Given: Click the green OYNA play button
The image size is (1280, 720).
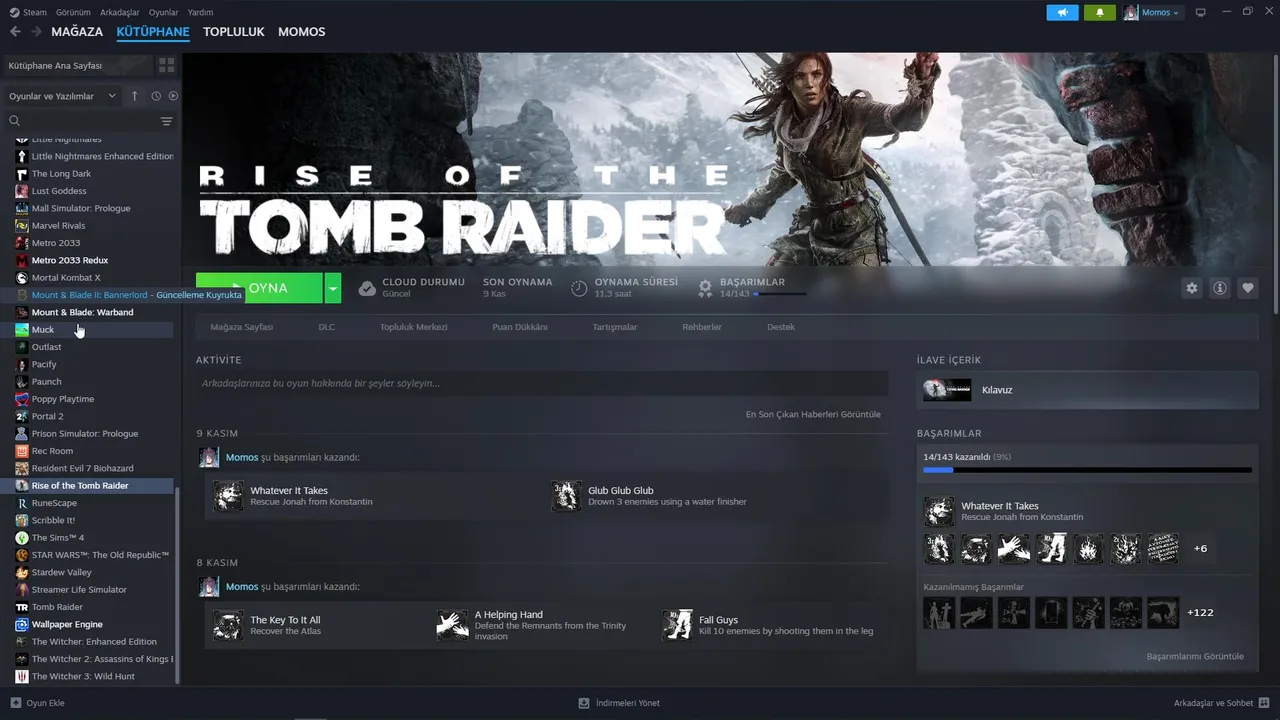Looking at the screenshot, I should tap(259, 288).
